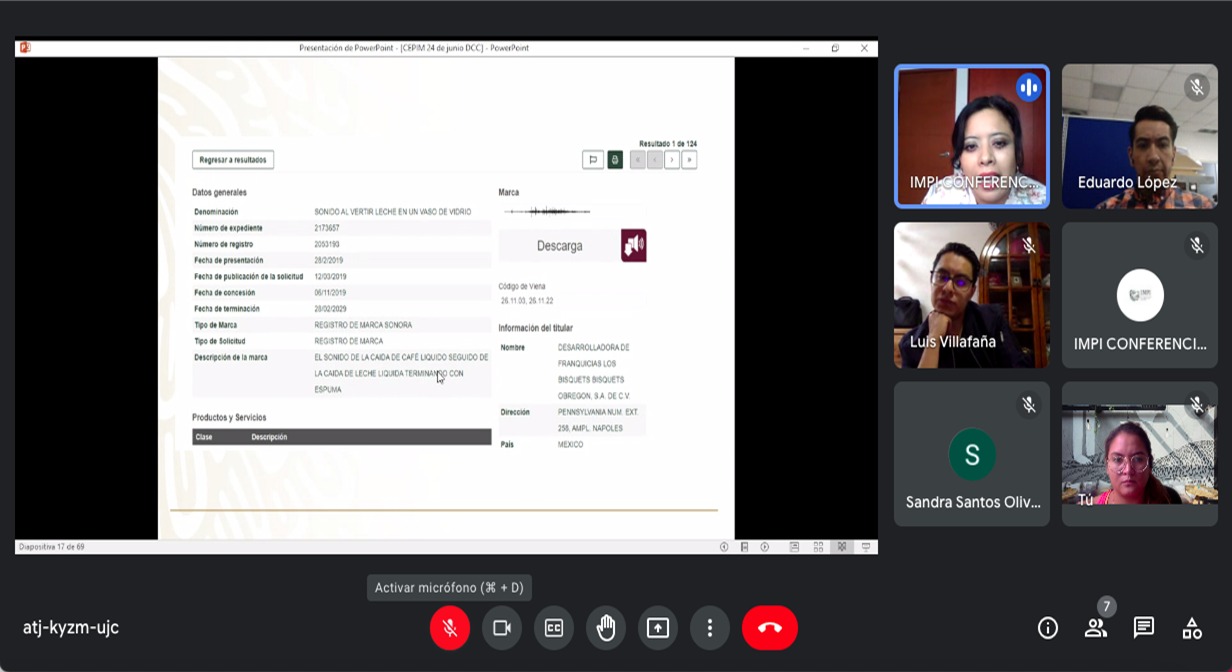Show the participants list with 7 badge
Screen dimensions: 1232x672
pyautogui.click(x=1096, y=628)
